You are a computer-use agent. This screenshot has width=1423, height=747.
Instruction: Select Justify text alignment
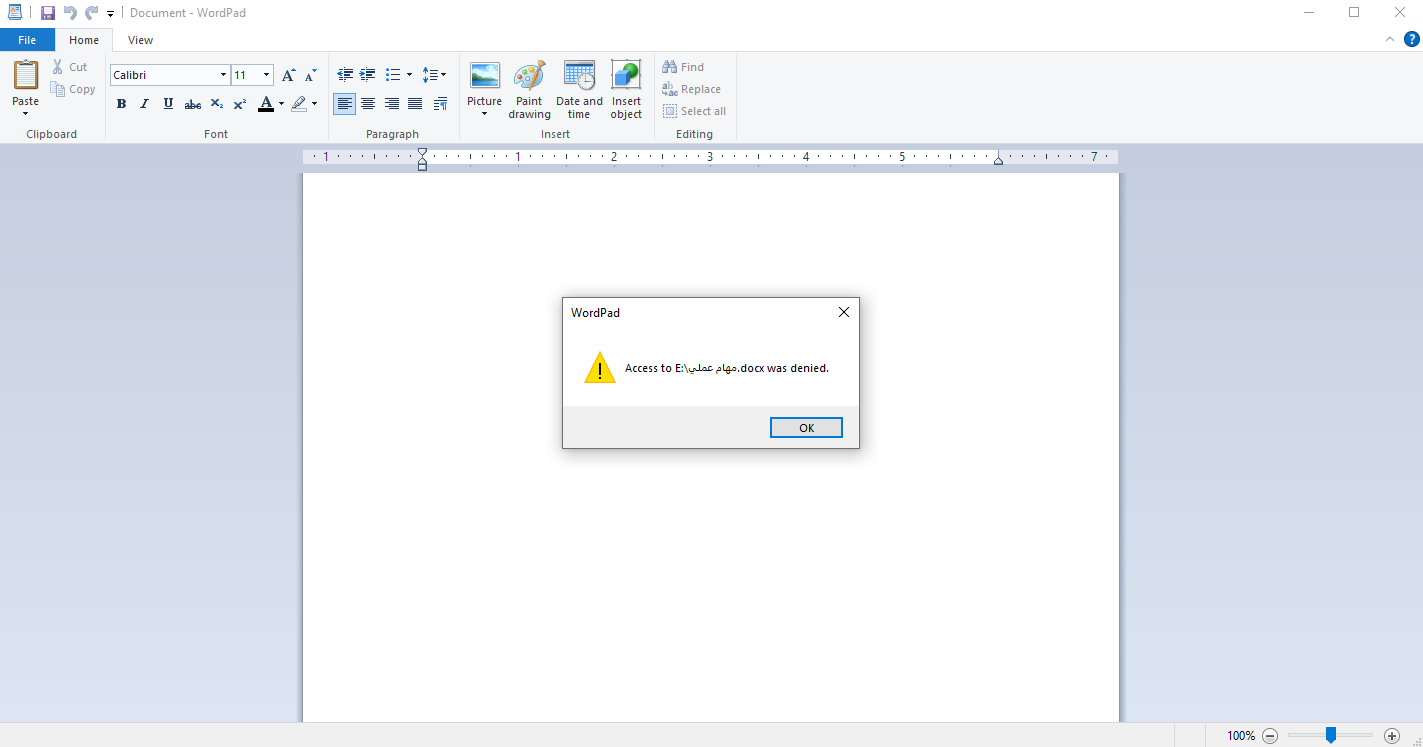click(415, 104)
